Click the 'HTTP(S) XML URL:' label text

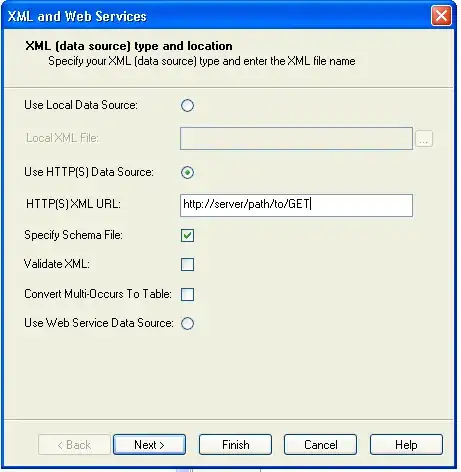pyautogui.click(x=73, y=204)
